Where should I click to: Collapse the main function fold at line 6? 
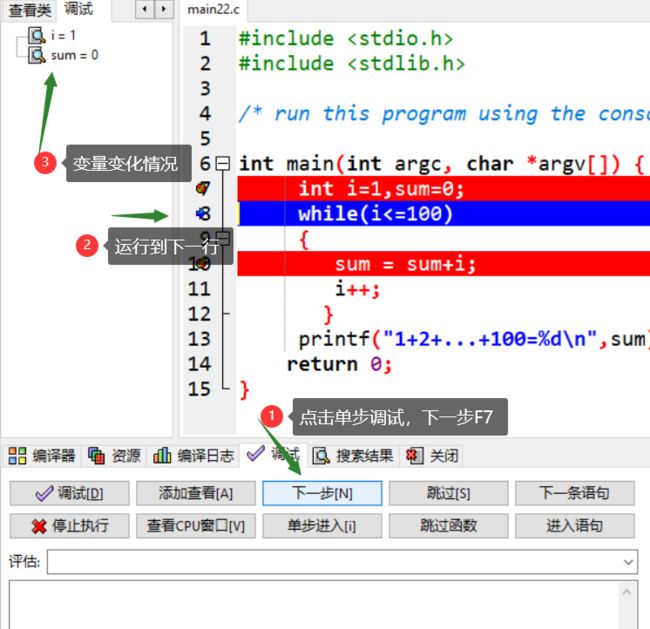[223, 163]
